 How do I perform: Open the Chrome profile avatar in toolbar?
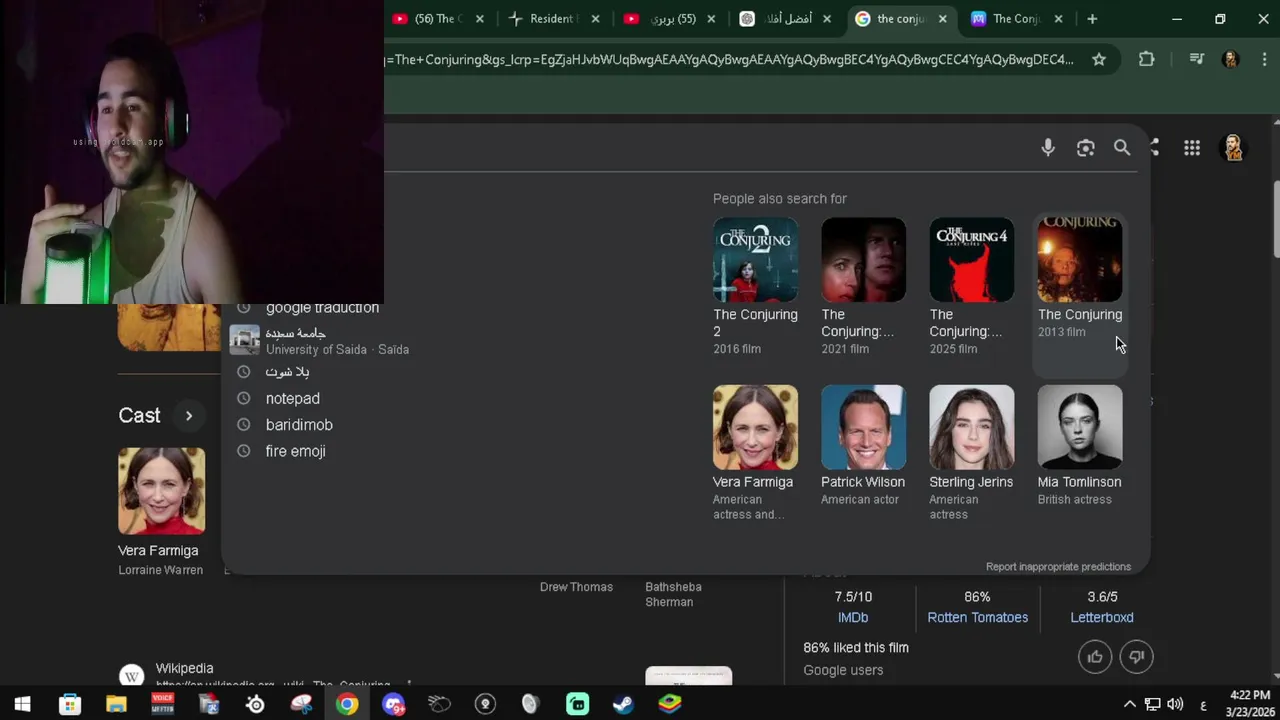pos(1231,59)
